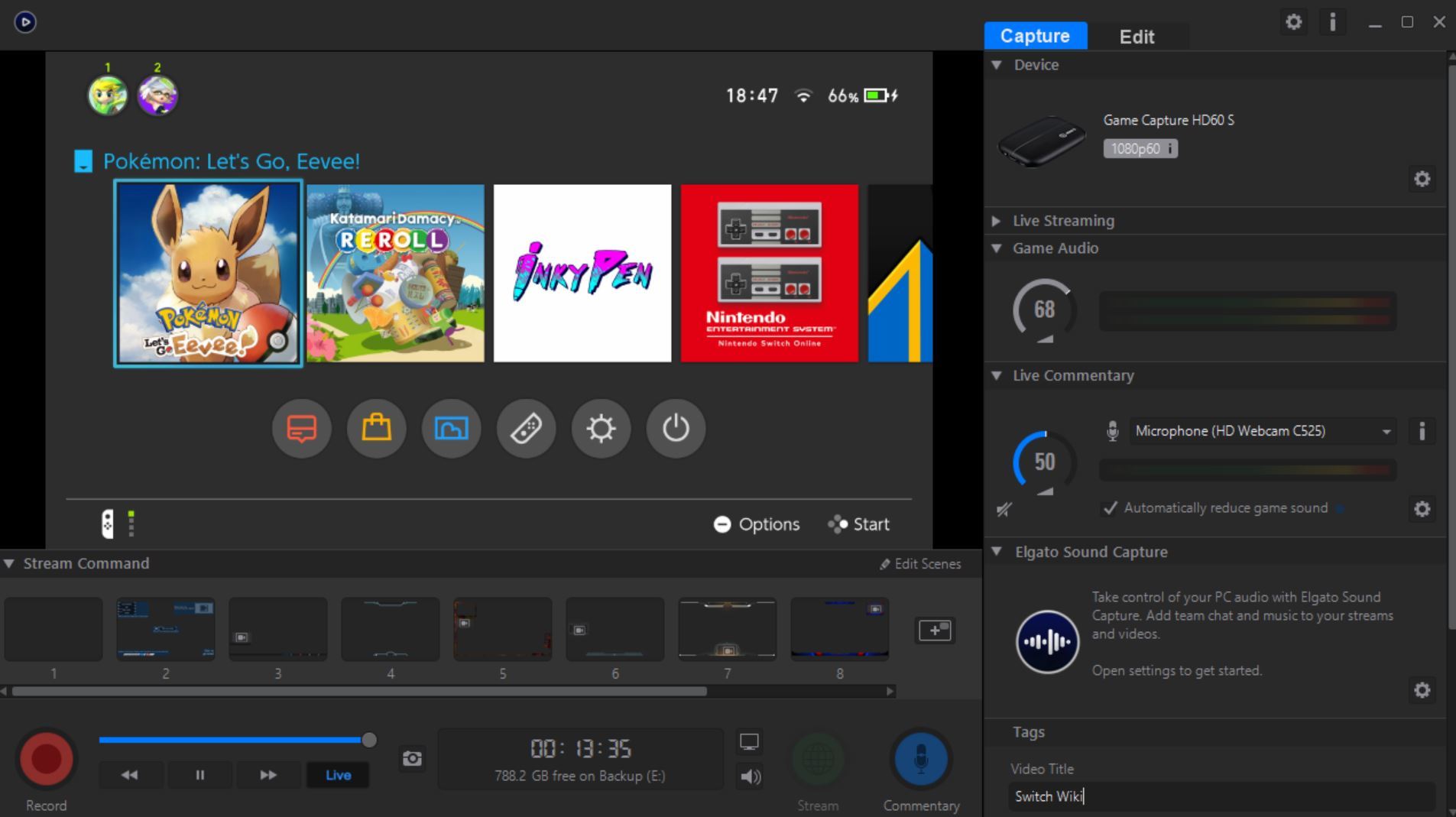Viewport: 1456px width, 817px height.
Task: Select scene thumbnail 8
Action: pyautogui.click(x=840, y=629)
